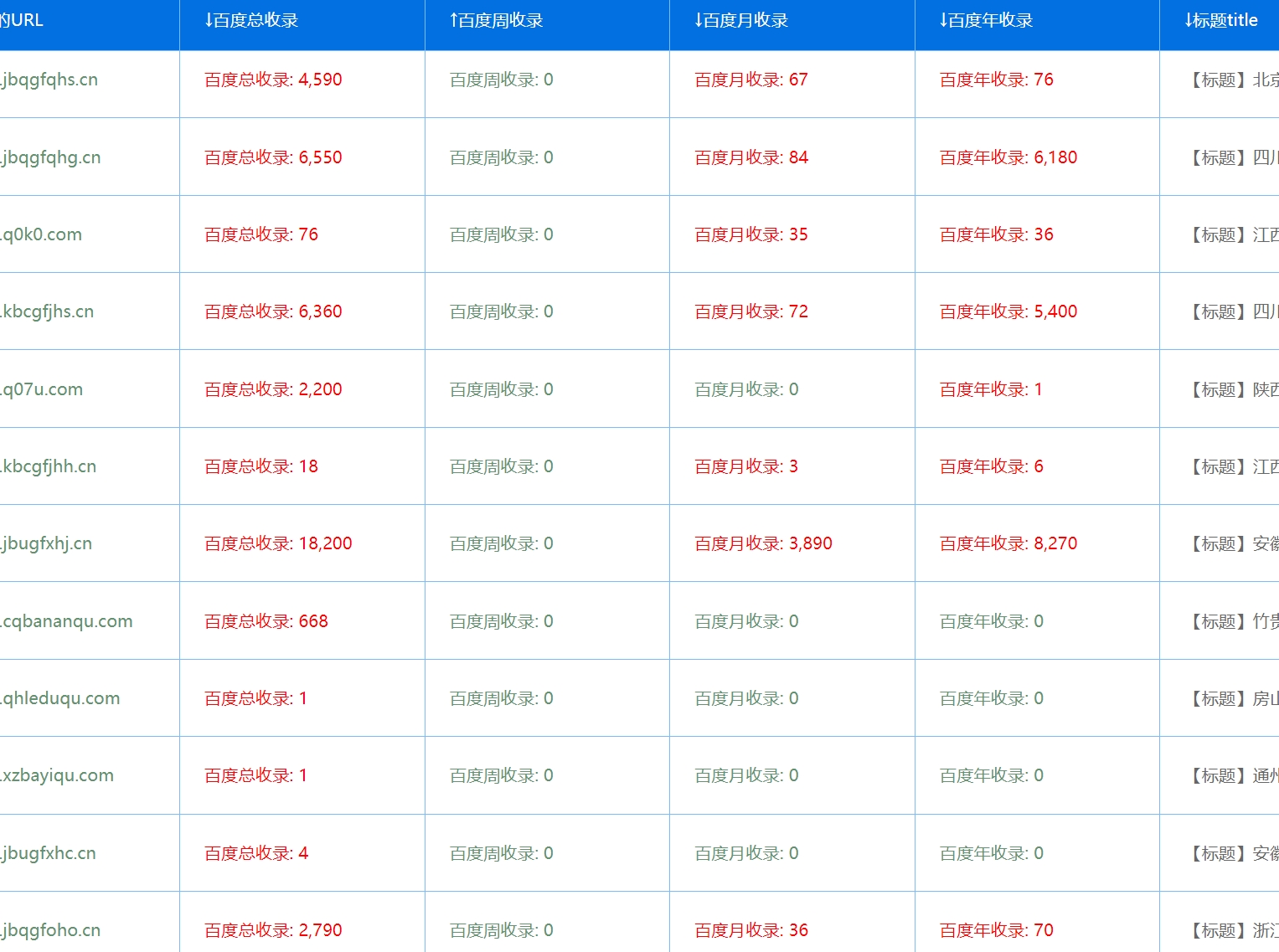Sort by 百度总收录 column header
1279x952 pixels.
point(251,21)
